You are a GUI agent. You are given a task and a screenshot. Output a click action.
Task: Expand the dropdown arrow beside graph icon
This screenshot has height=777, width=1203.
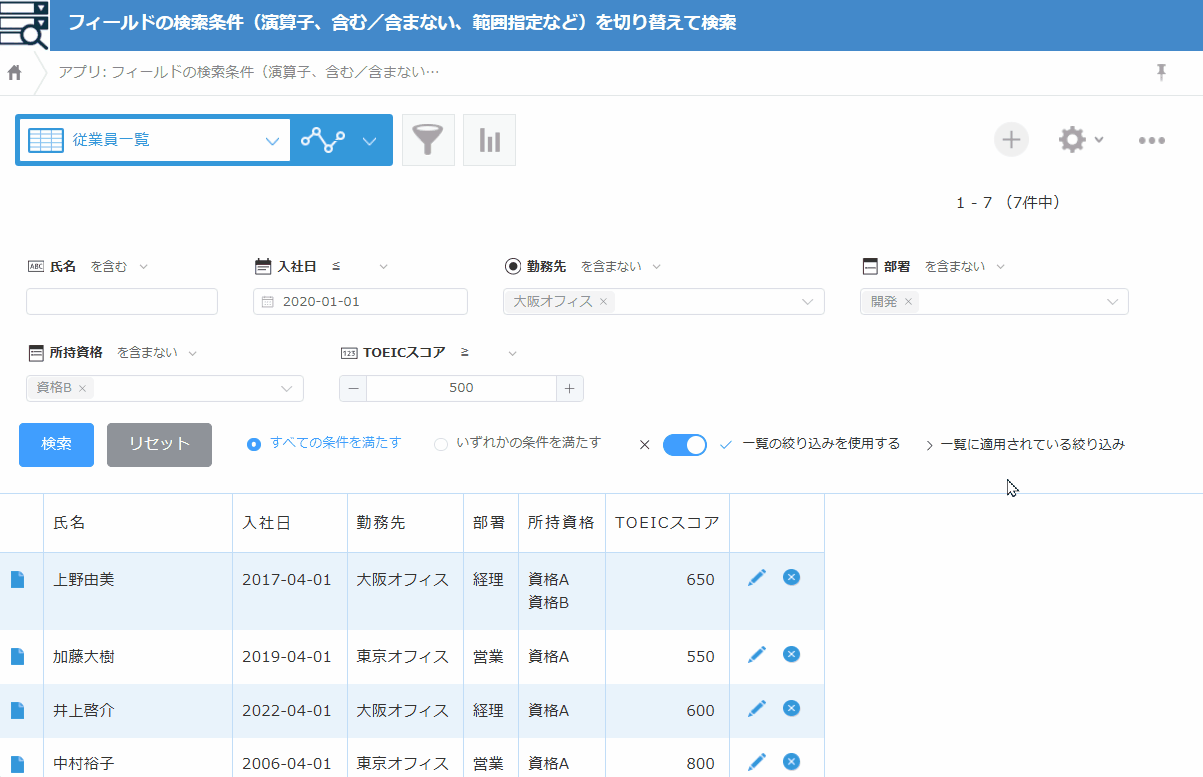(x=369, y=141)
